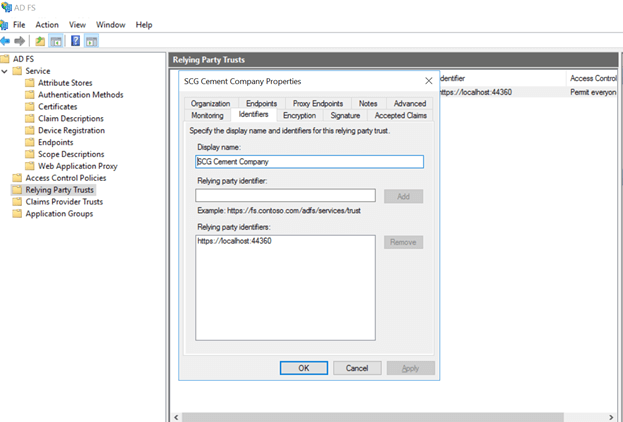Select Authentication Methods in the tree
Viewport: 623px width, 422px height.
click(81, 95)
